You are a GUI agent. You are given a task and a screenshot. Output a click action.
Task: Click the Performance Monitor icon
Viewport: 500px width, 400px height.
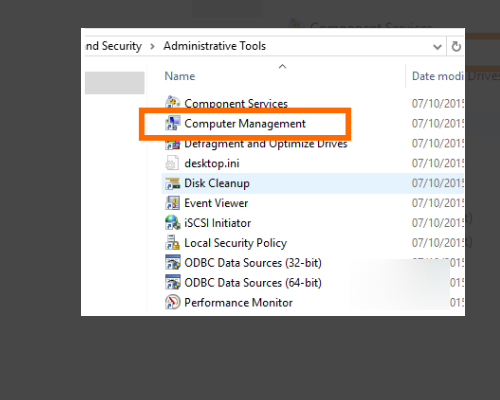coord(173,302)
